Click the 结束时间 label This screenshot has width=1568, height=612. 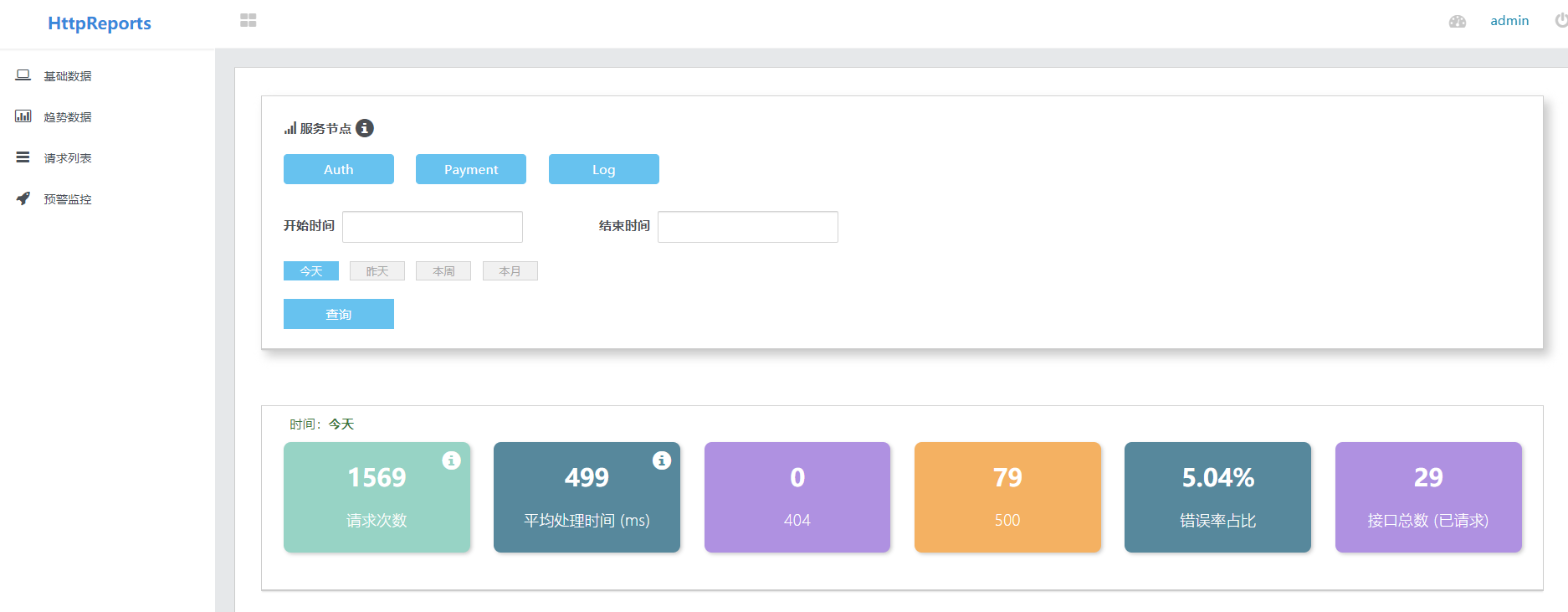624,226
